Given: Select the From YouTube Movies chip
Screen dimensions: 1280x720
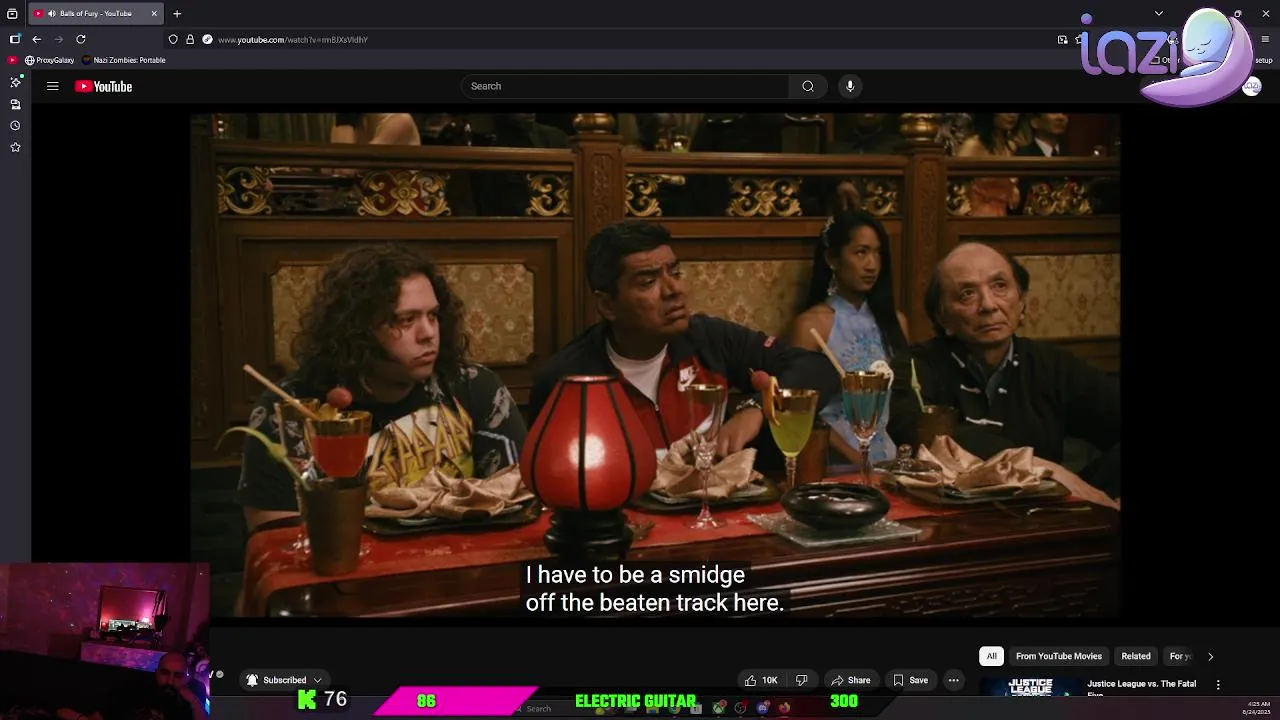Looking at the screenshot, I should tap(1059, 656).
